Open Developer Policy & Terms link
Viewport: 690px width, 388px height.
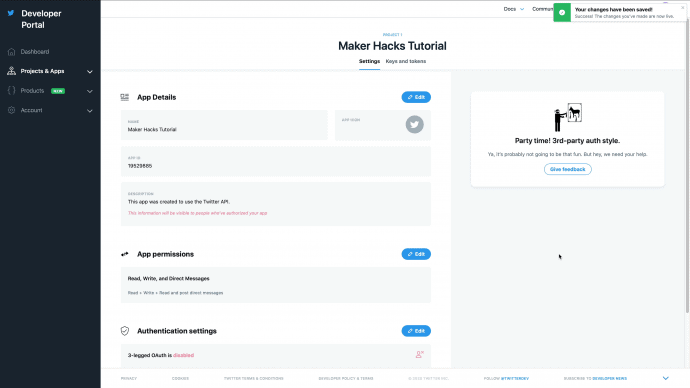pyautogui.click(x=346, y=378)
